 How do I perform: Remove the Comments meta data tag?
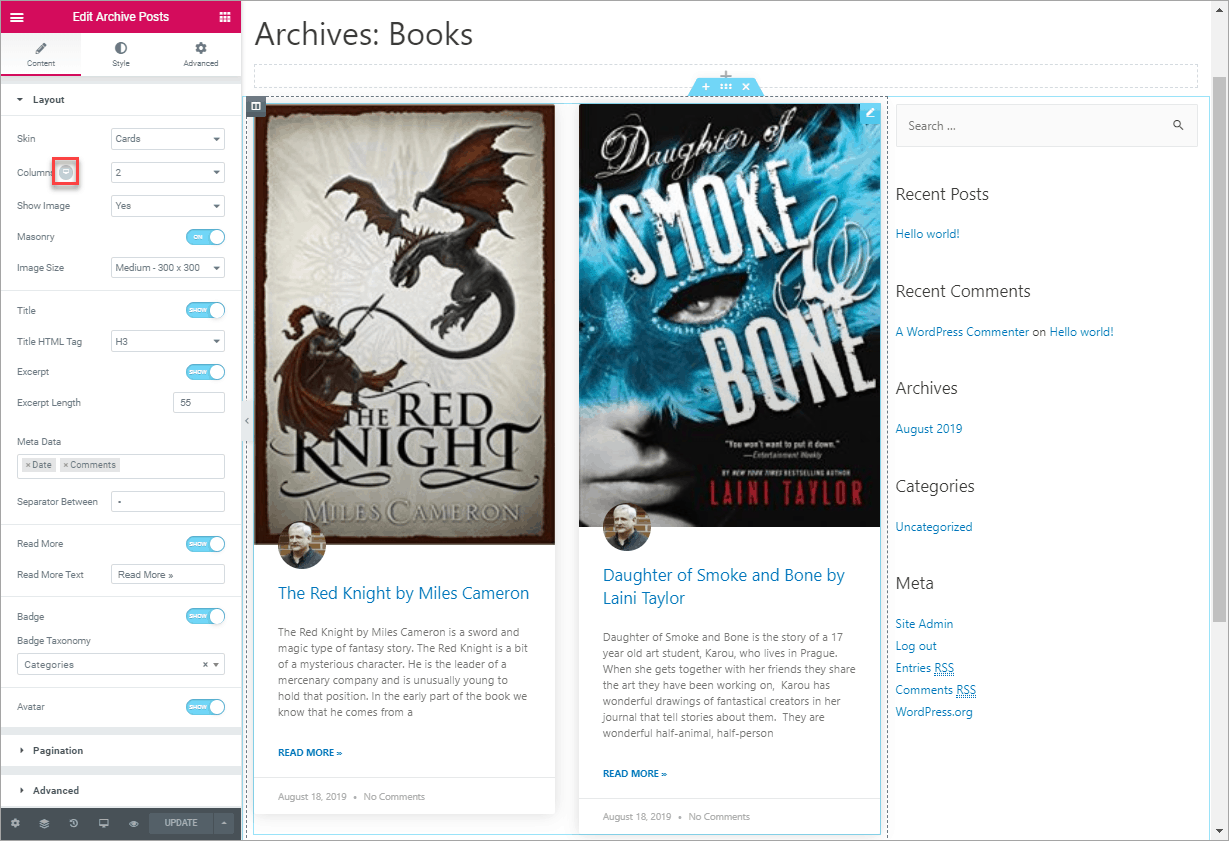pos(65,465)
